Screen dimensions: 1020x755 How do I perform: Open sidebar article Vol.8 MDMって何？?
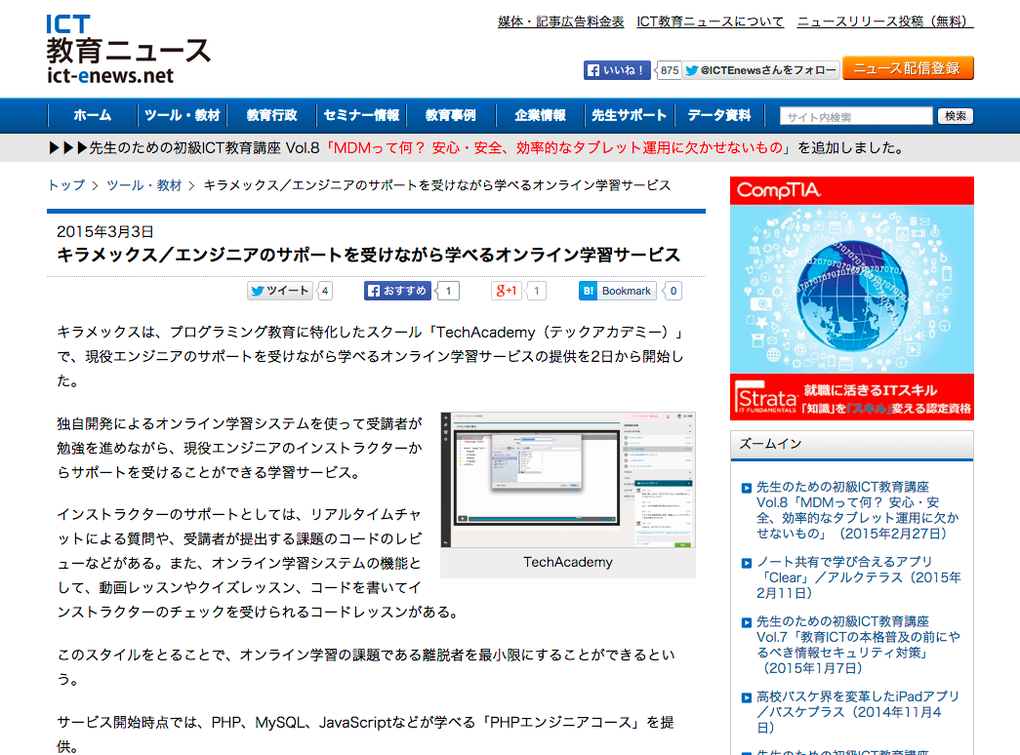[857, 510]
